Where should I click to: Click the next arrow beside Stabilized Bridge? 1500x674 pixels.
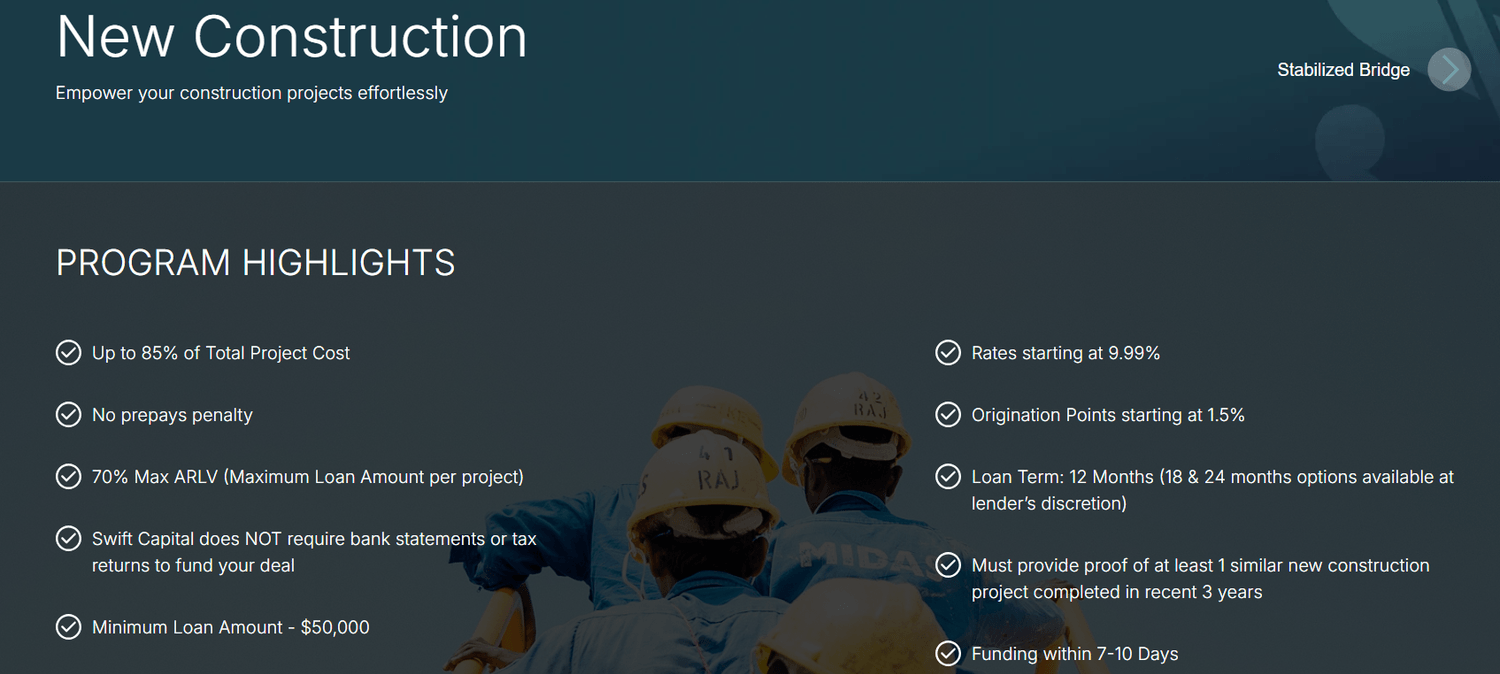[x=1449, y=70]
